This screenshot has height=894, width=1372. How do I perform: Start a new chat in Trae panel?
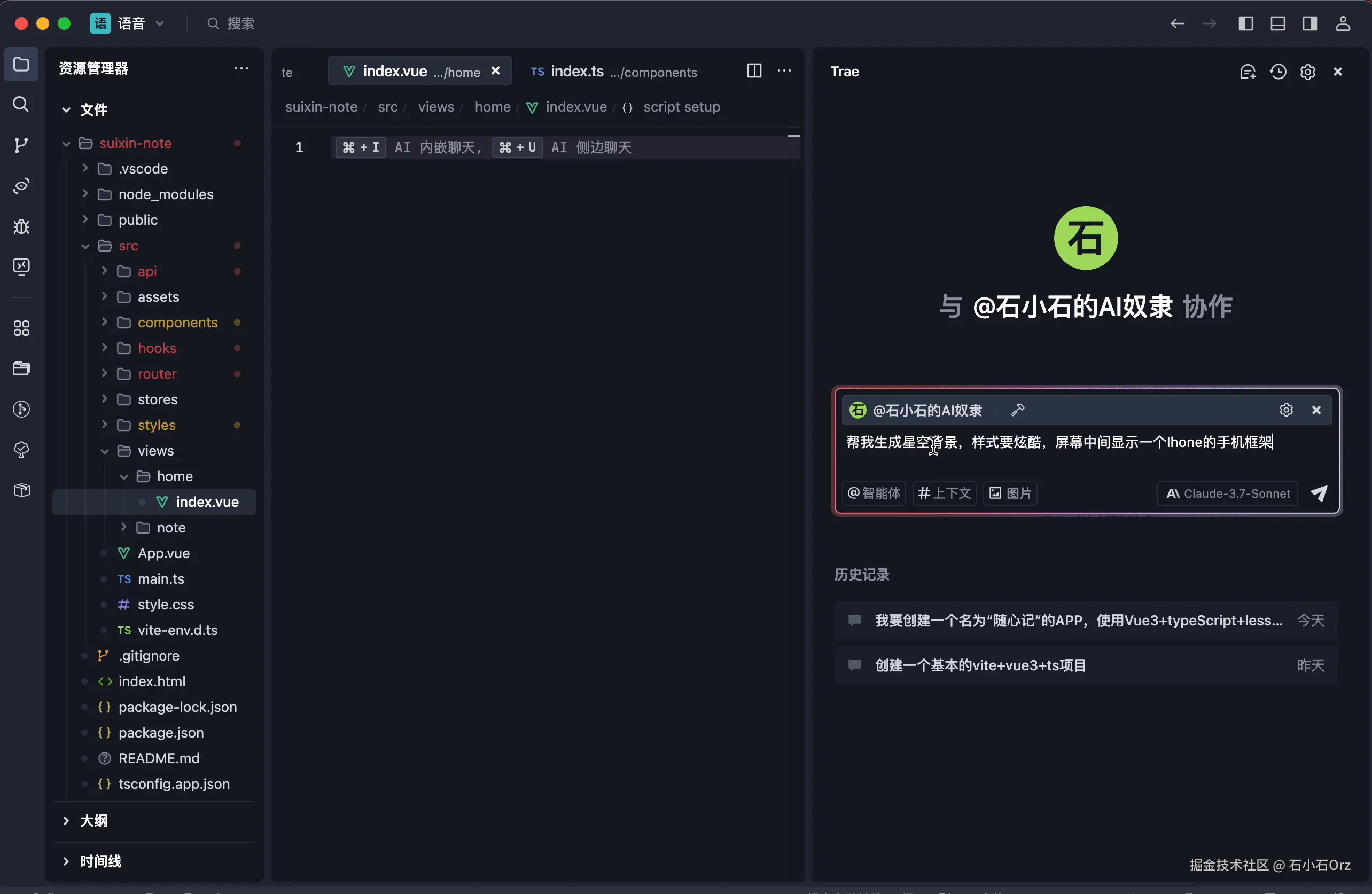coord(1248,72)
